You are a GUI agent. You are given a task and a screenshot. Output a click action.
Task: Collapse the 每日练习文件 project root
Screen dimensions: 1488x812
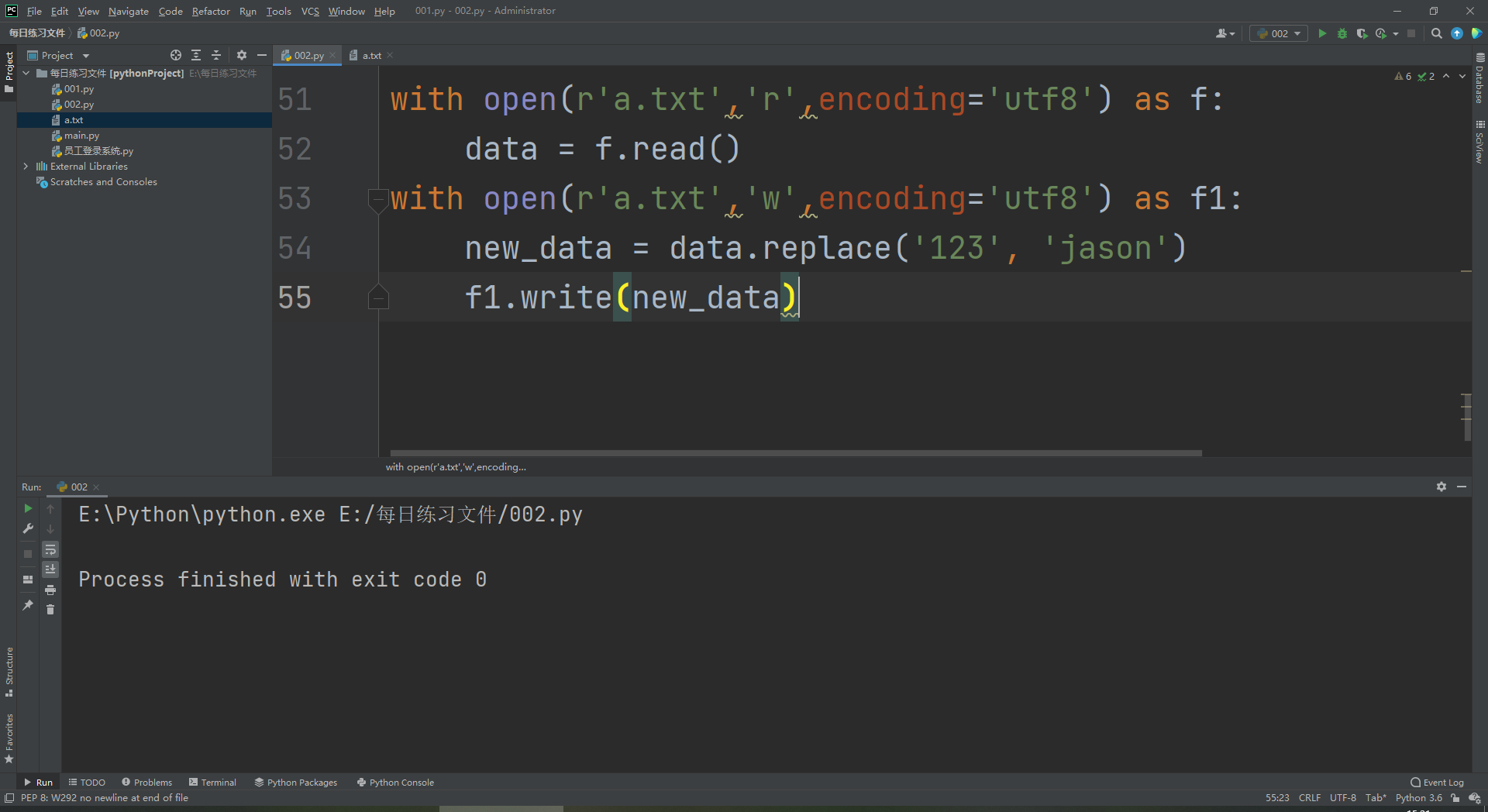26,74
